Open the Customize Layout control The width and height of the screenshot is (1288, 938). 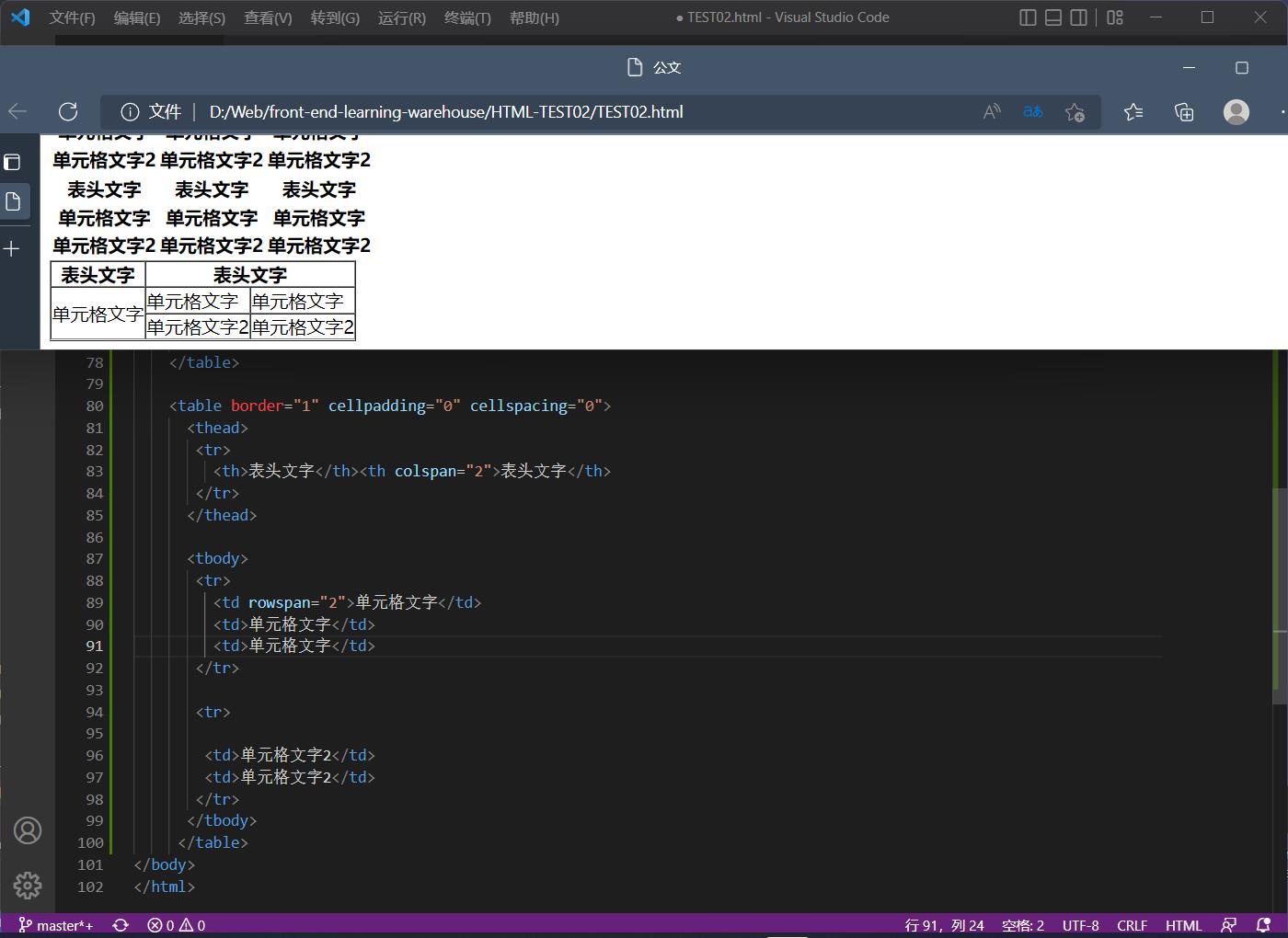point(1113,17)
